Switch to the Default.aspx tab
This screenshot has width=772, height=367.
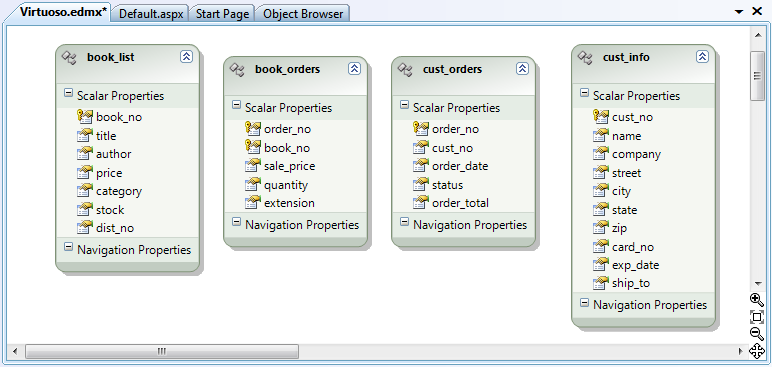tap(151, 14)
